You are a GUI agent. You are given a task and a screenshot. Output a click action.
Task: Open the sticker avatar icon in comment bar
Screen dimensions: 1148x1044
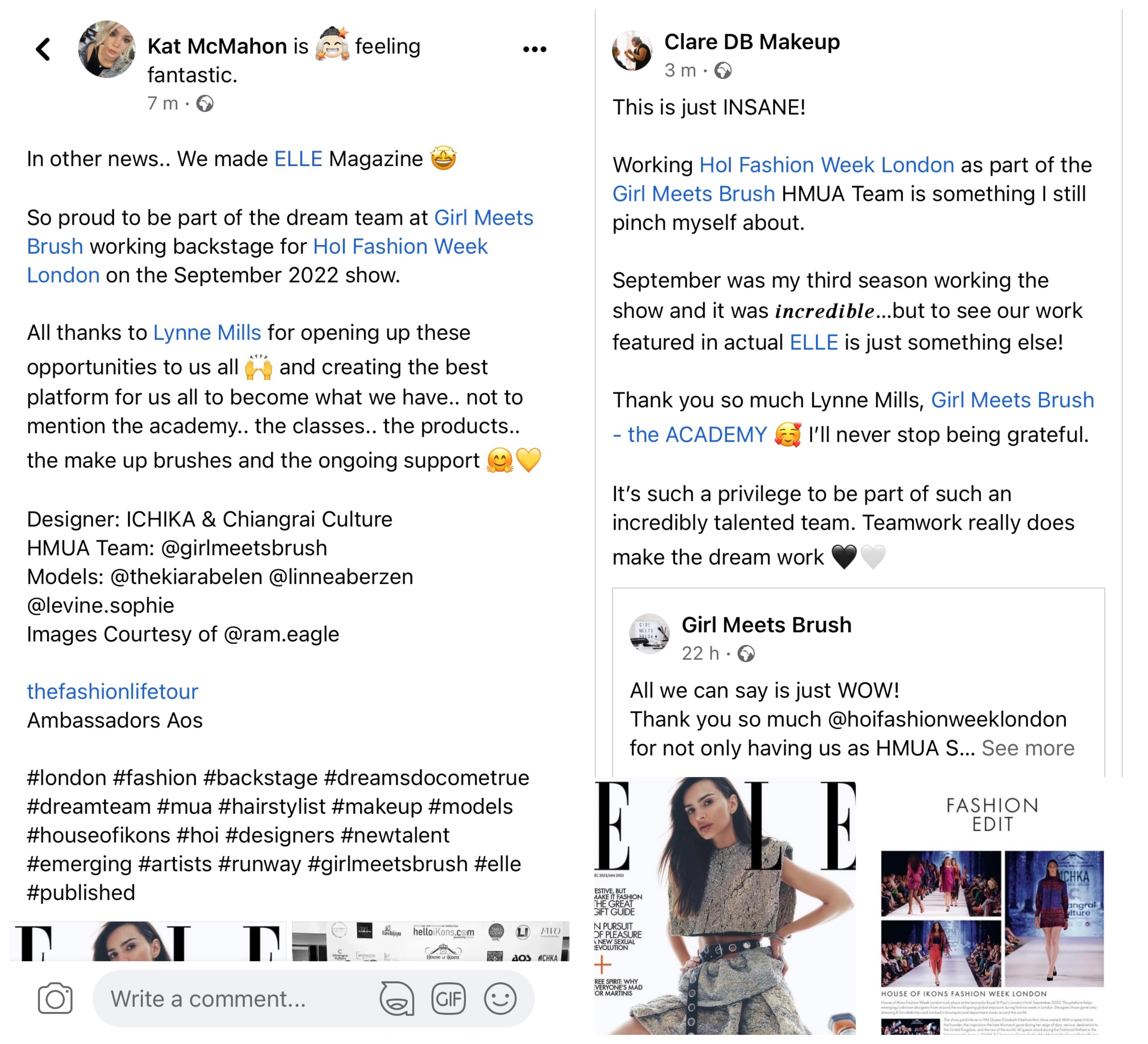[397, 999]
